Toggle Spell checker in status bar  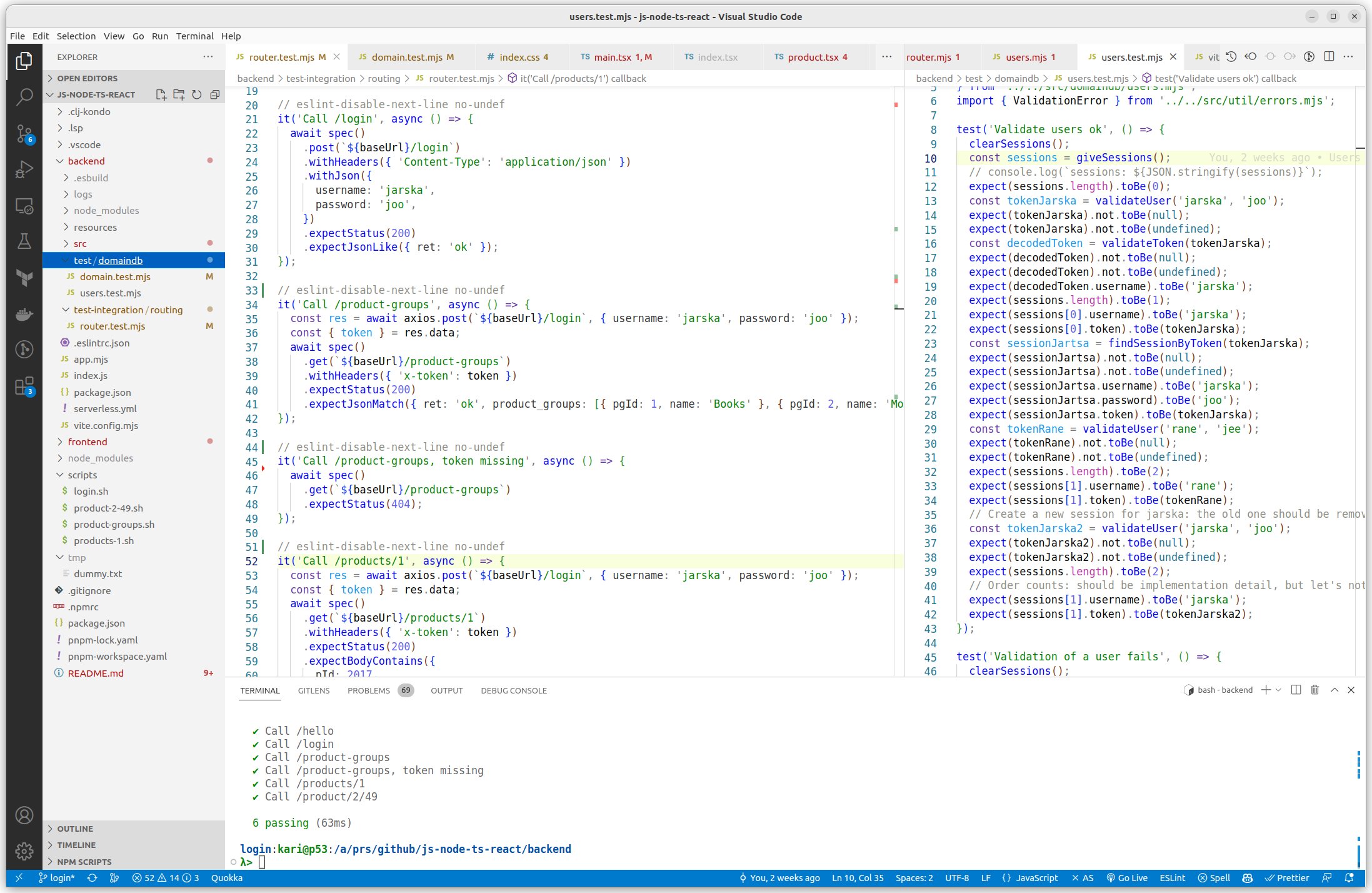coord(1214,878)
